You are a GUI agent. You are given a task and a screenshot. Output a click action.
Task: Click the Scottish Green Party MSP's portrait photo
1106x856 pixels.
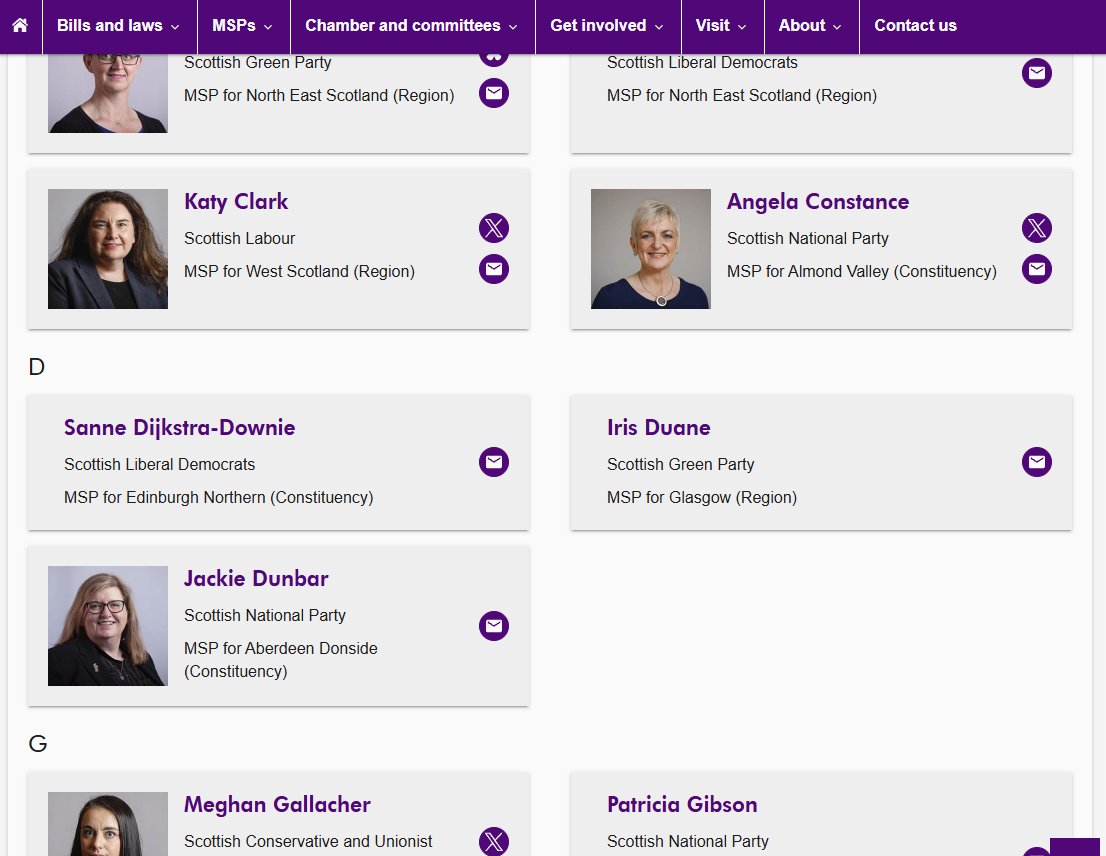coord(108,93)
